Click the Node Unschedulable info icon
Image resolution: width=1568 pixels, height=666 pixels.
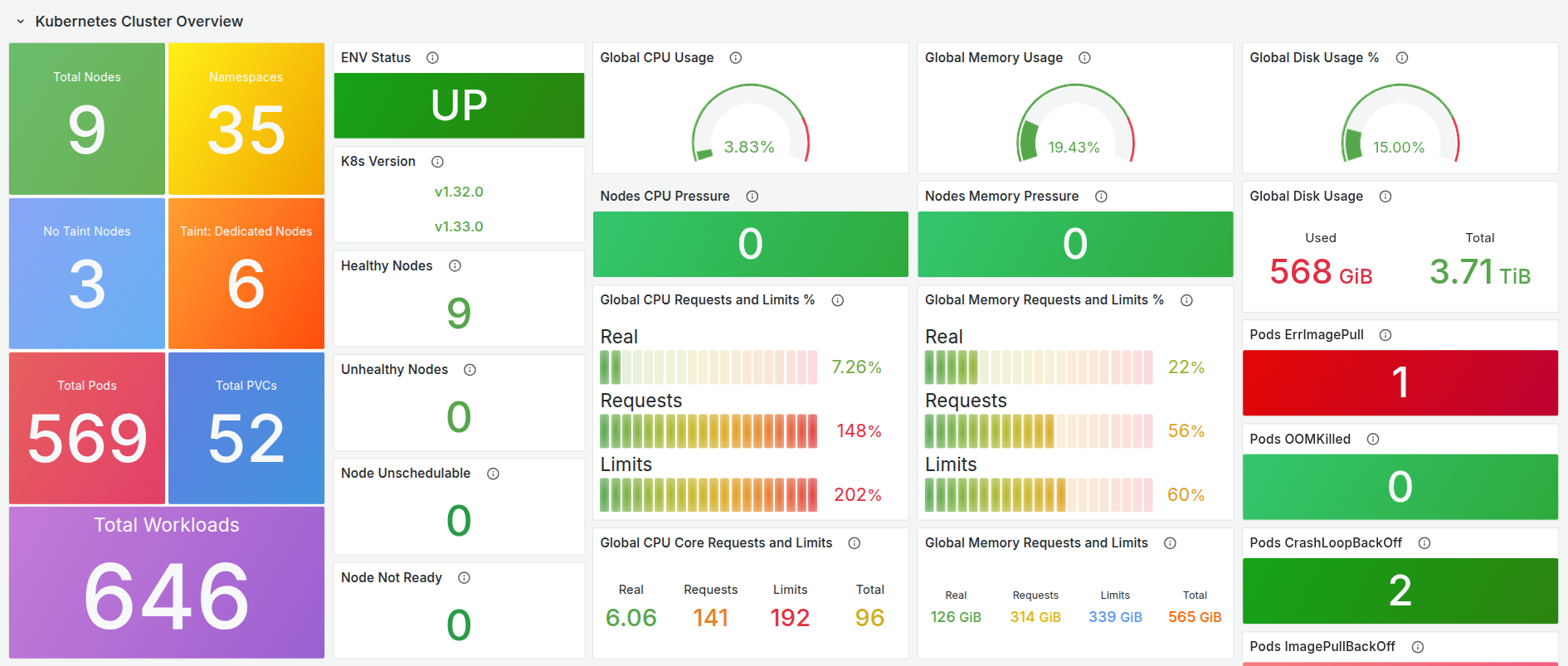click(493, 474)
